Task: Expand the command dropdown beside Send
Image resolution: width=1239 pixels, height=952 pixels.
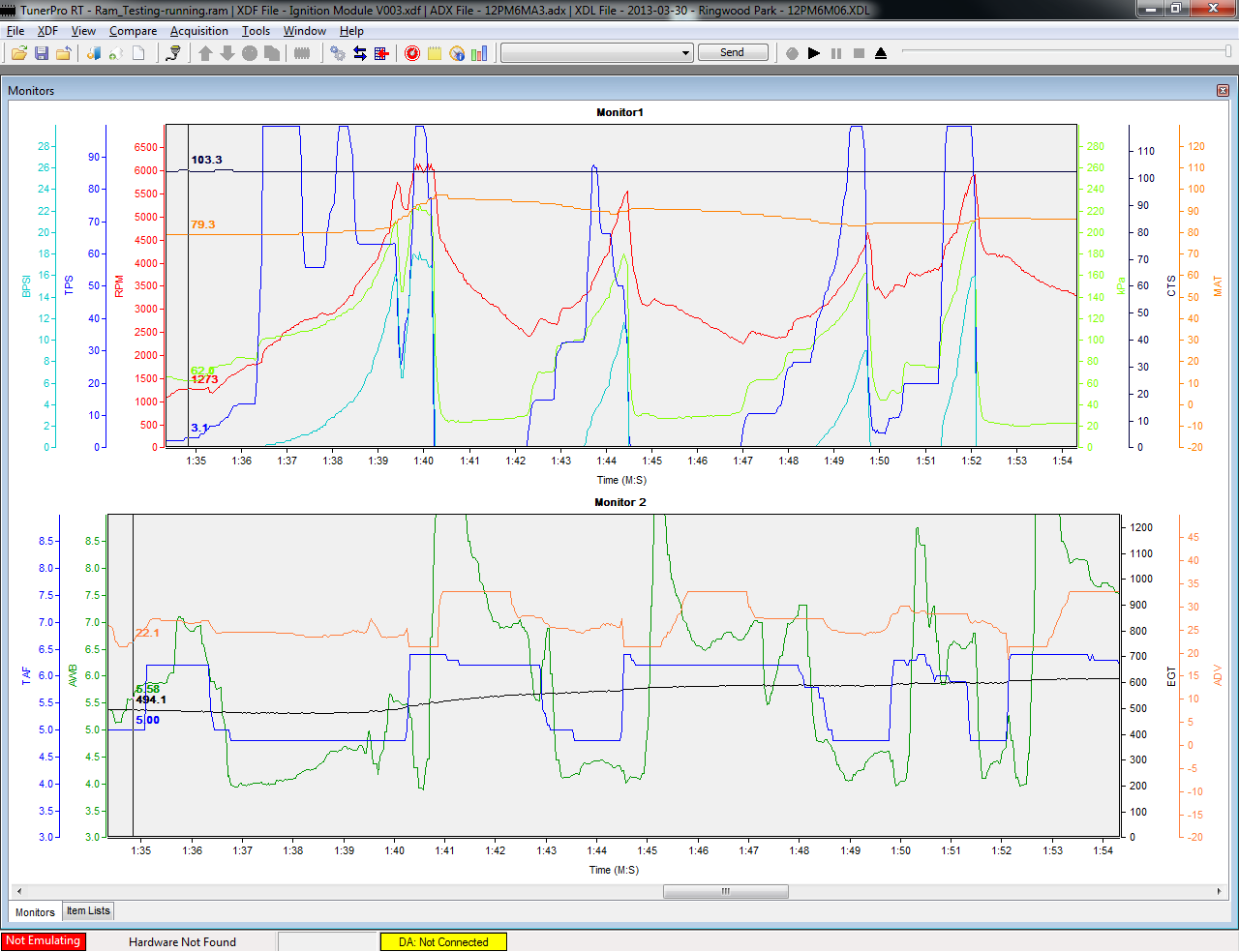Action: click(x=686, y=53)
